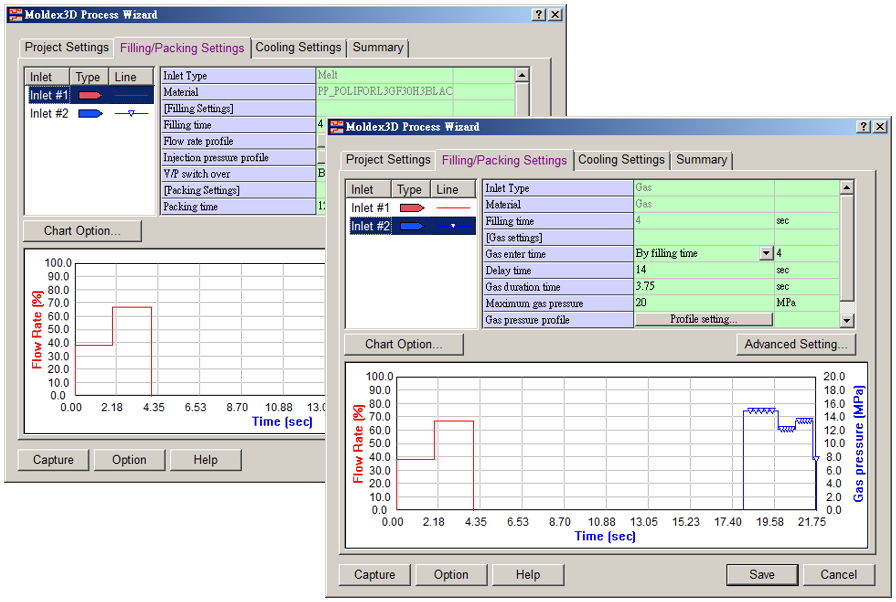
Task: Click the Help button in the back window
Action: coord(205,460)
